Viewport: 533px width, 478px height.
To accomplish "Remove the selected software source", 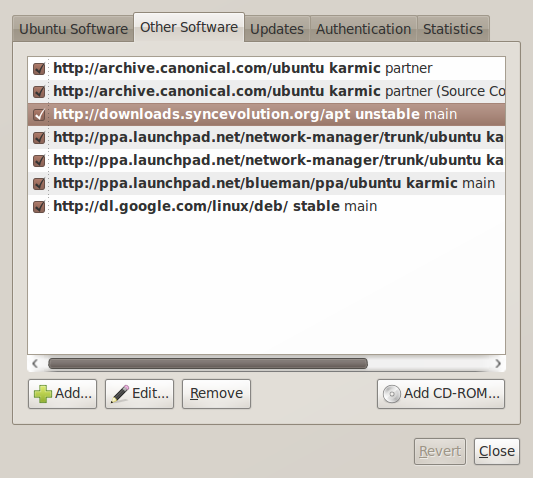I will coord(216,394).
